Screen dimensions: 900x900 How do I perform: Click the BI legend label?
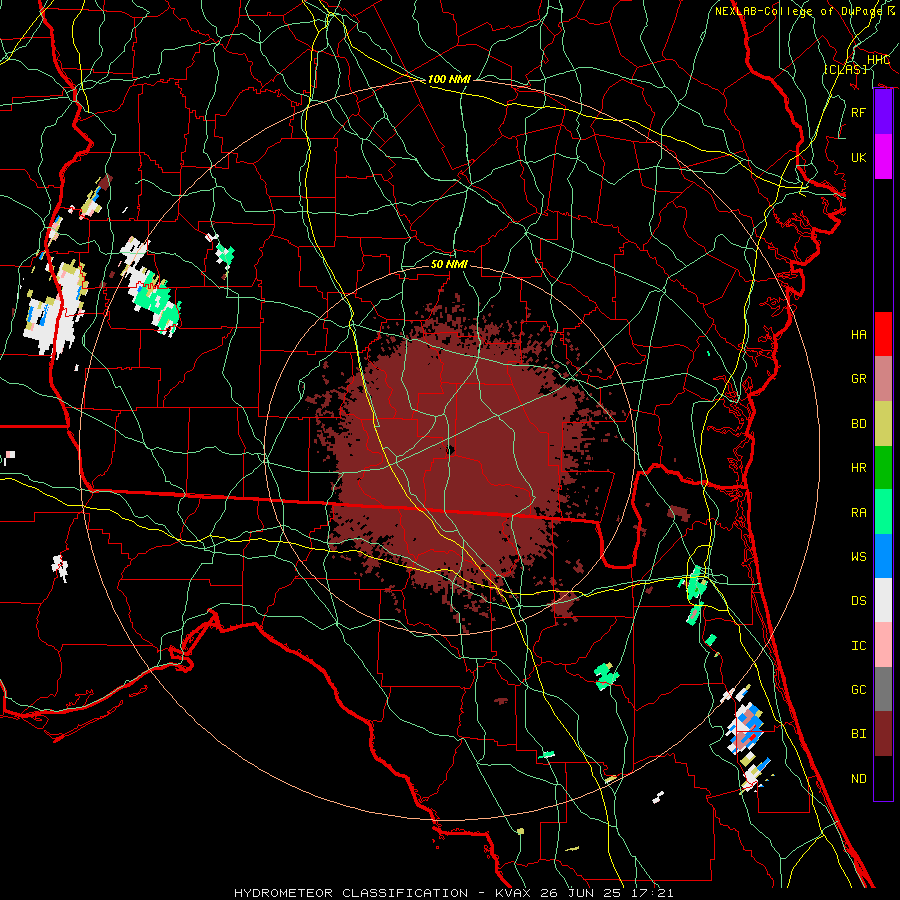tap(859, 734)
